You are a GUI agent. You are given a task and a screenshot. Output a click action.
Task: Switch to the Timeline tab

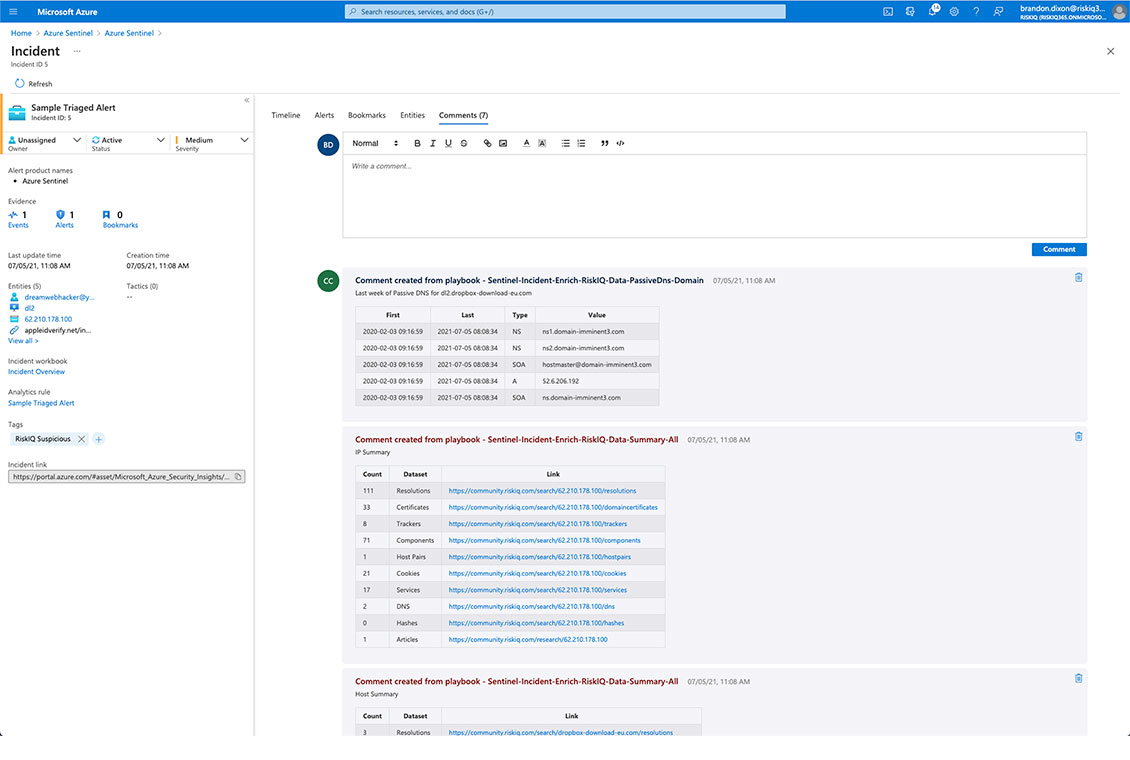(285, 115)
